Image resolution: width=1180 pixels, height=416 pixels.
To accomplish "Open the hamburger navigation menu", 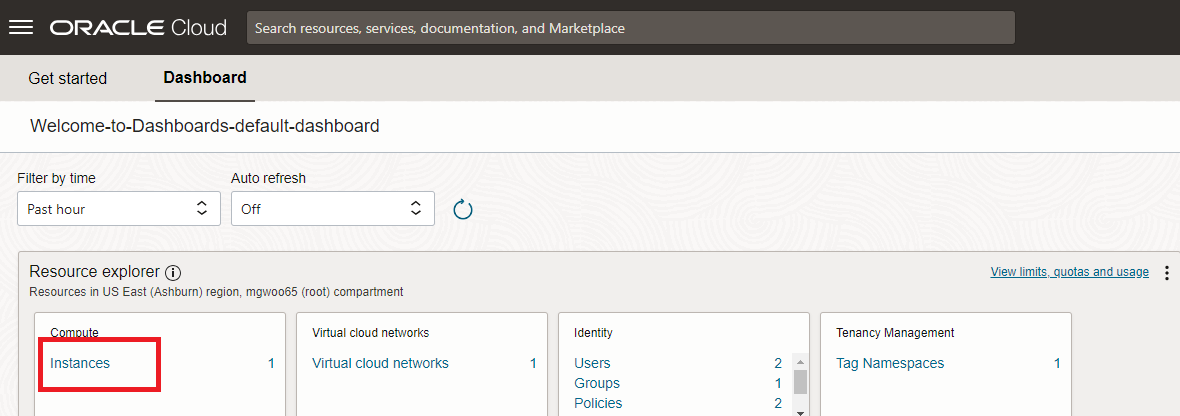I will tap(21, 27).
